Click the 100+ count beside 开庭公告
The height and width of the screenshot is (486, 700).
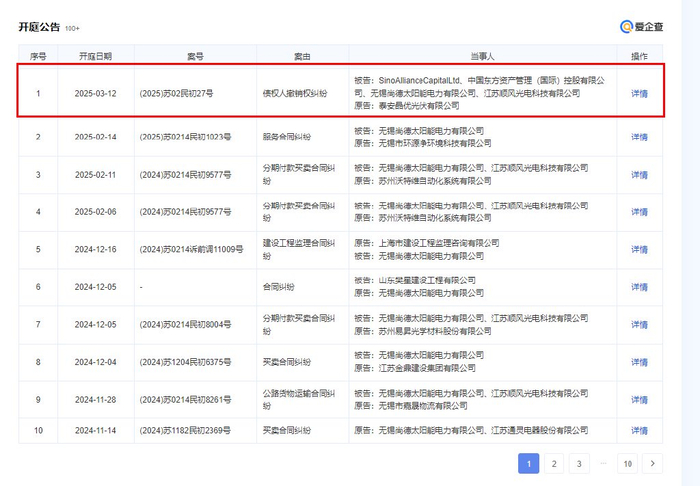point(72,29)
